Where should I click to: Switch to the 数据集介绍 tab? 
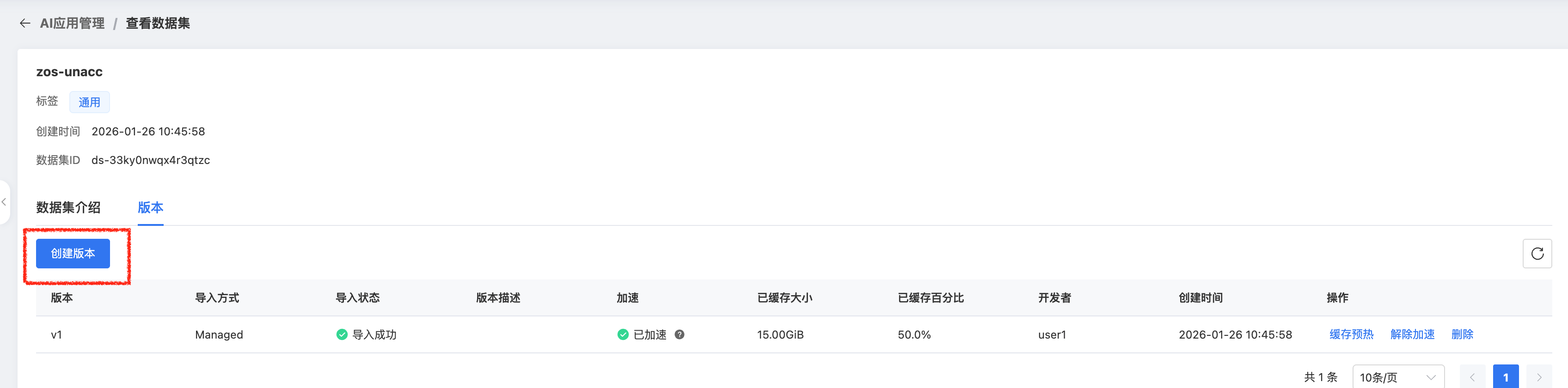coord(68,207)
